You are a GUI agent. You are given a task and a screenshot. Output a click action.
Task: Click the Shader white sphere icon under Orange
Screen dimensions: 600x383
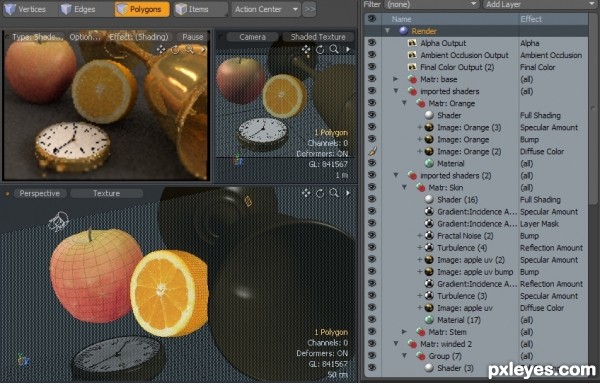(x=429, y=115)
